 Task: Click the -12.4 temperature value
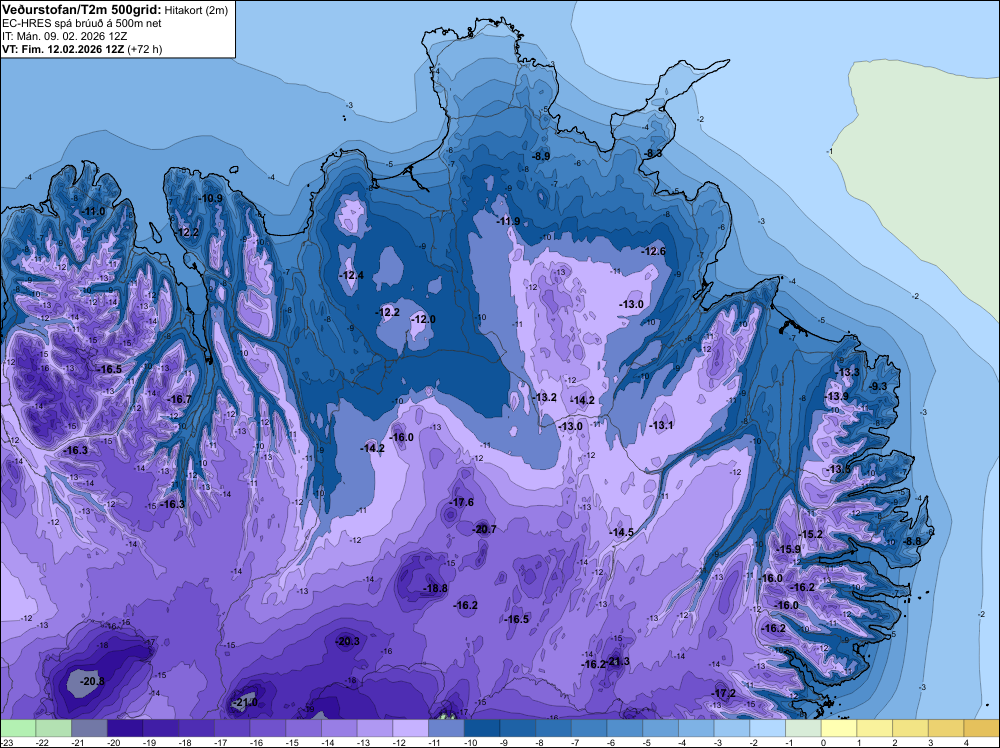point(352,275)
